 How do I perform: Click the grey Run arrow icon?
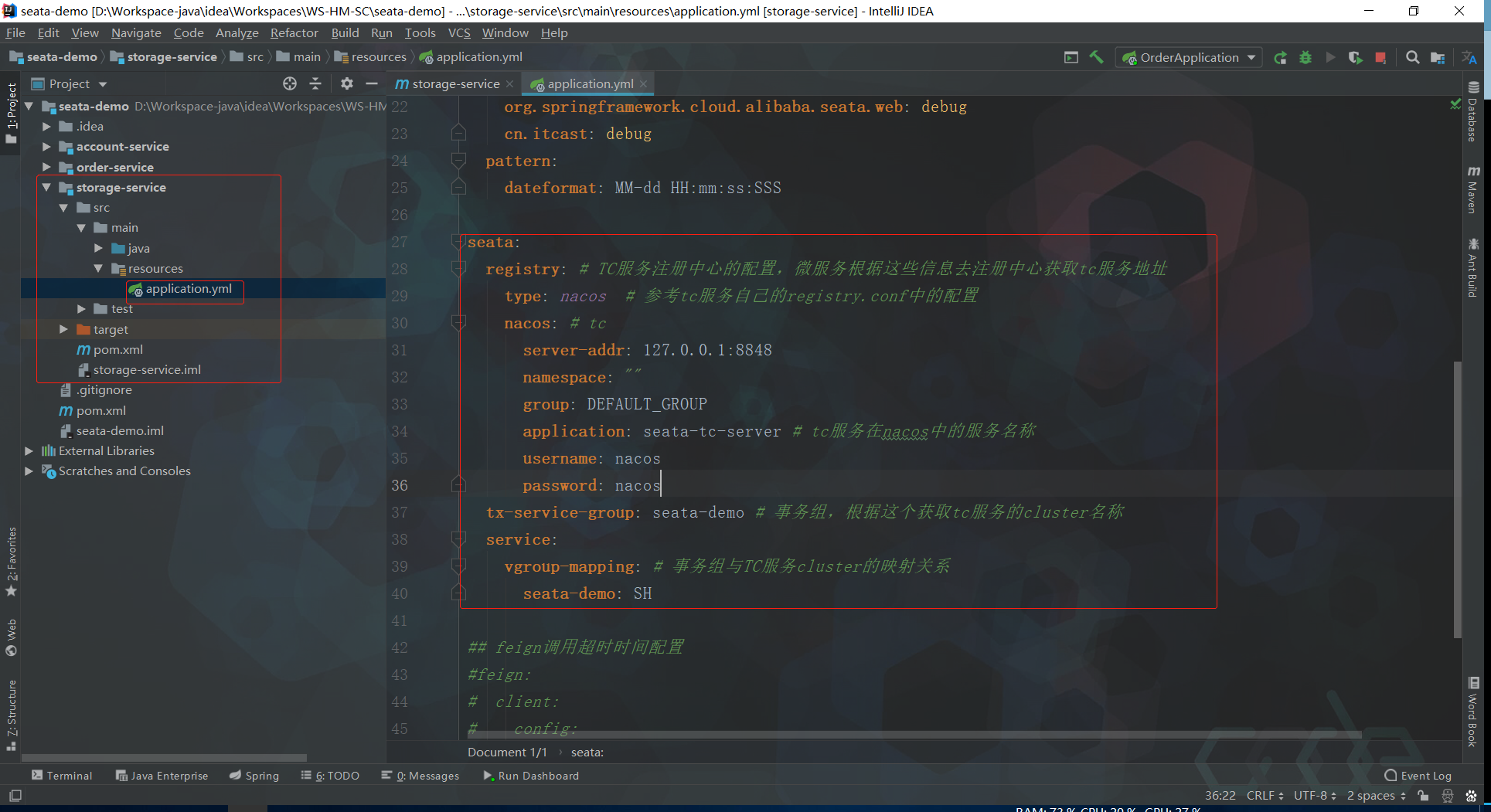[1330, 57]
